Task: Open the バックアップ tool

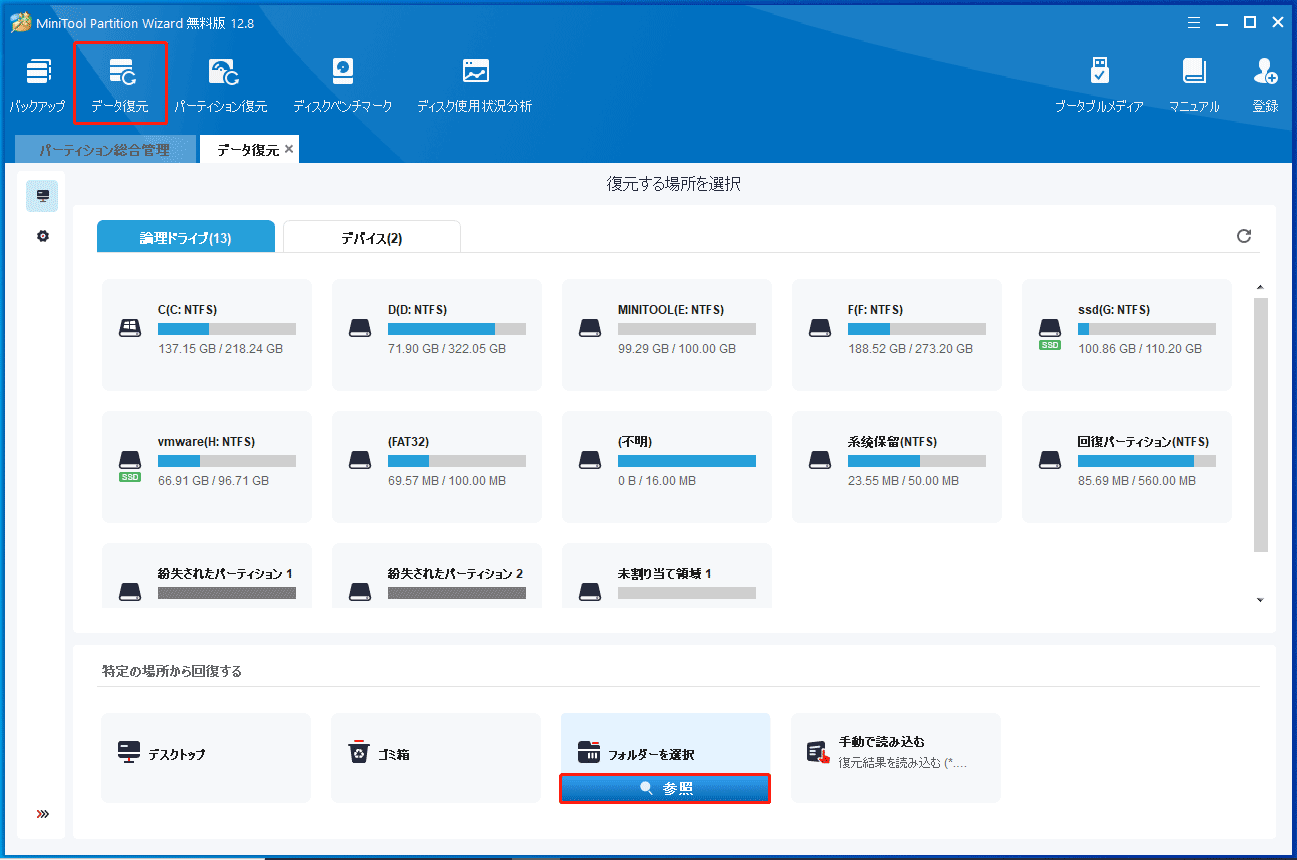Action: 38,84
